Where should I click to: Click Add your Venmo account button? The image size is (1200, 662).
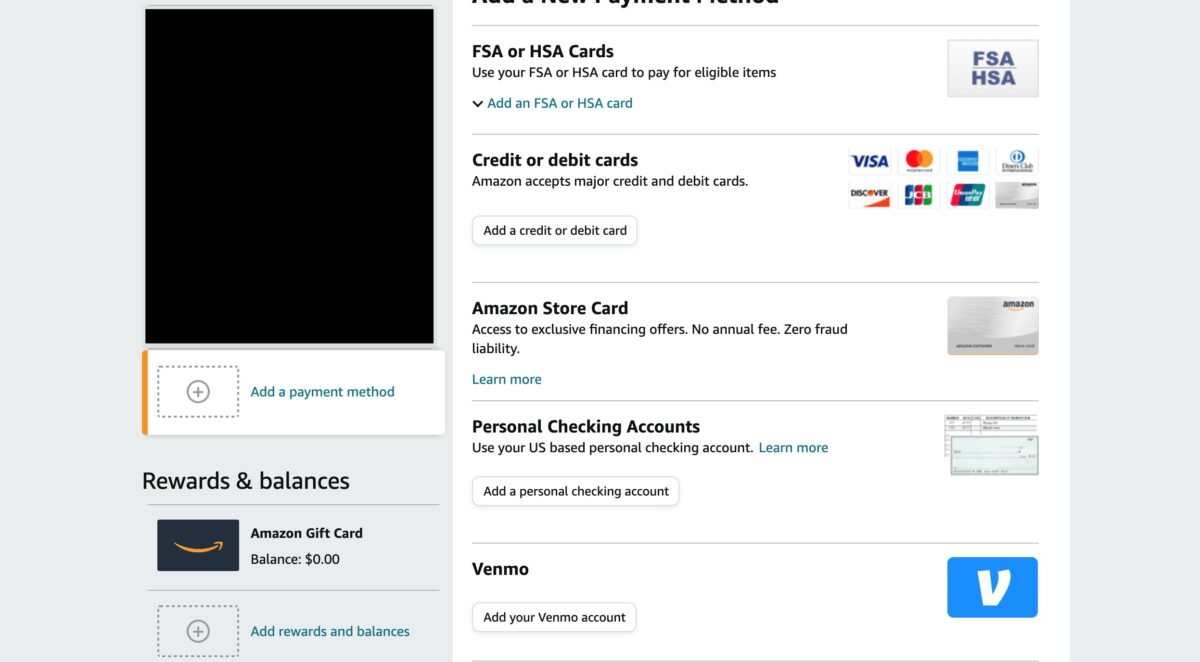pos(554,617)
